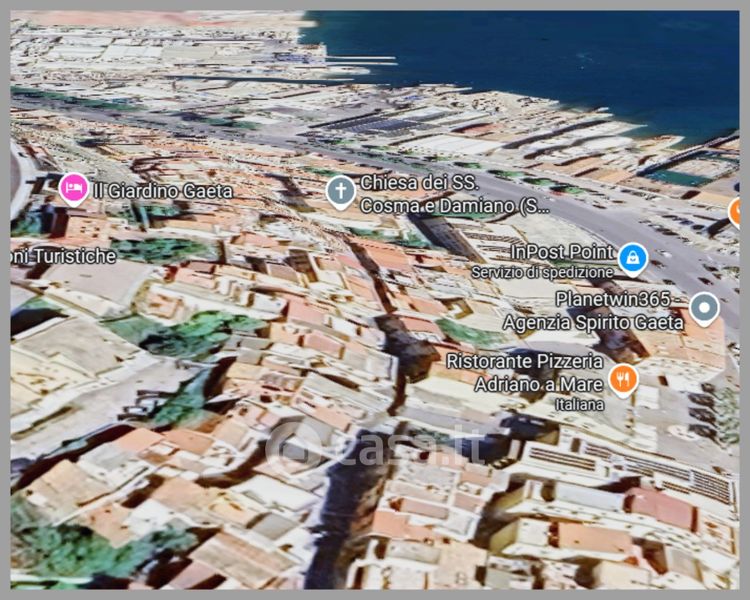Viewport: 750px width, 600px height.
Task: Click the grey Planetwin365 location pin
Action: point(705,309)
